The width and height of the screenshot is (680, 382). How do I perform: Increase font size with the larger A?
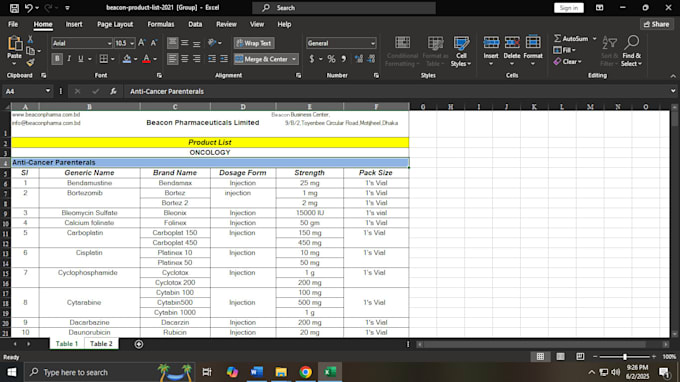coord(141,43)
